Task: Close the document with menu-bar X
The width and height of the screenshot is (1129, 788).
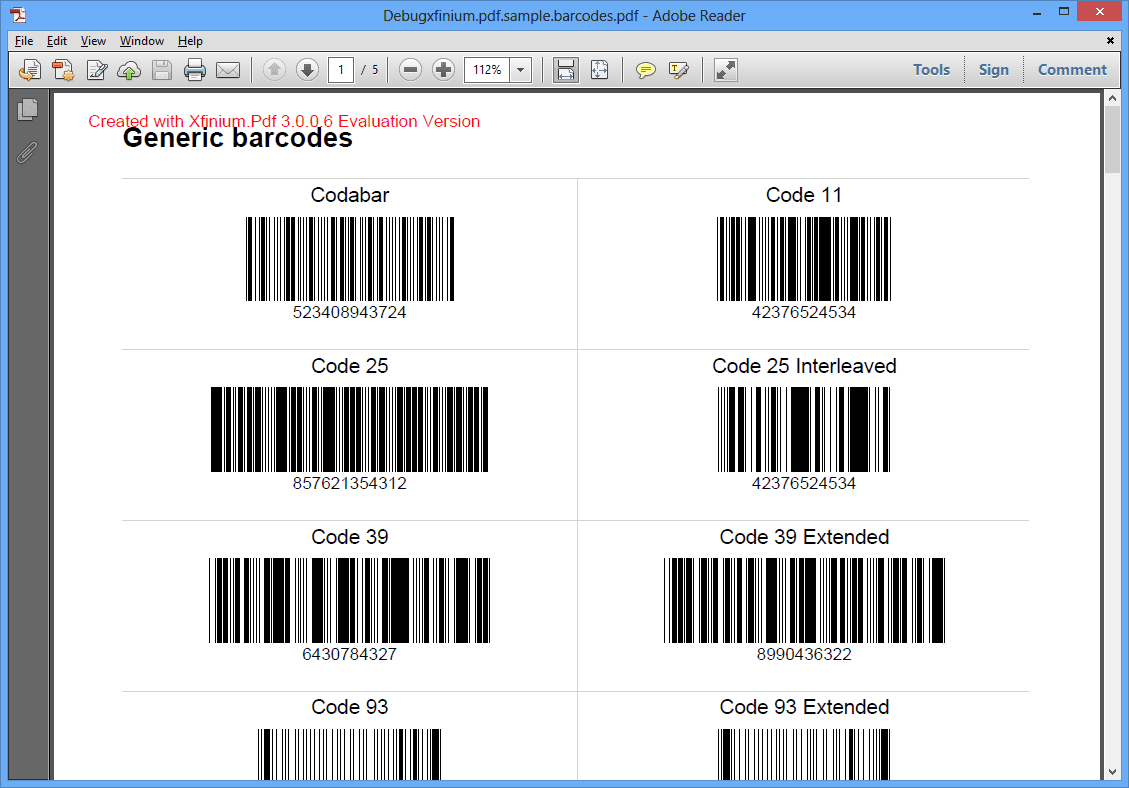Action: point(1110,41)
